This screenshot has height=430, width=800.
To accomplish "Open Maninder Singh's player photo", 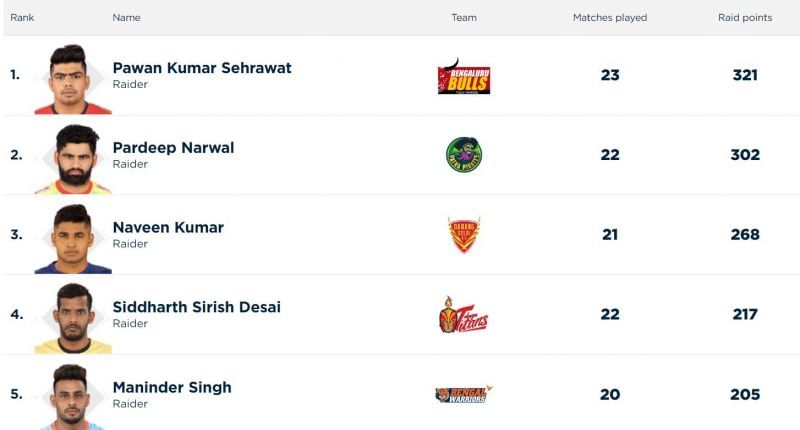I will [x=72, y=397].
